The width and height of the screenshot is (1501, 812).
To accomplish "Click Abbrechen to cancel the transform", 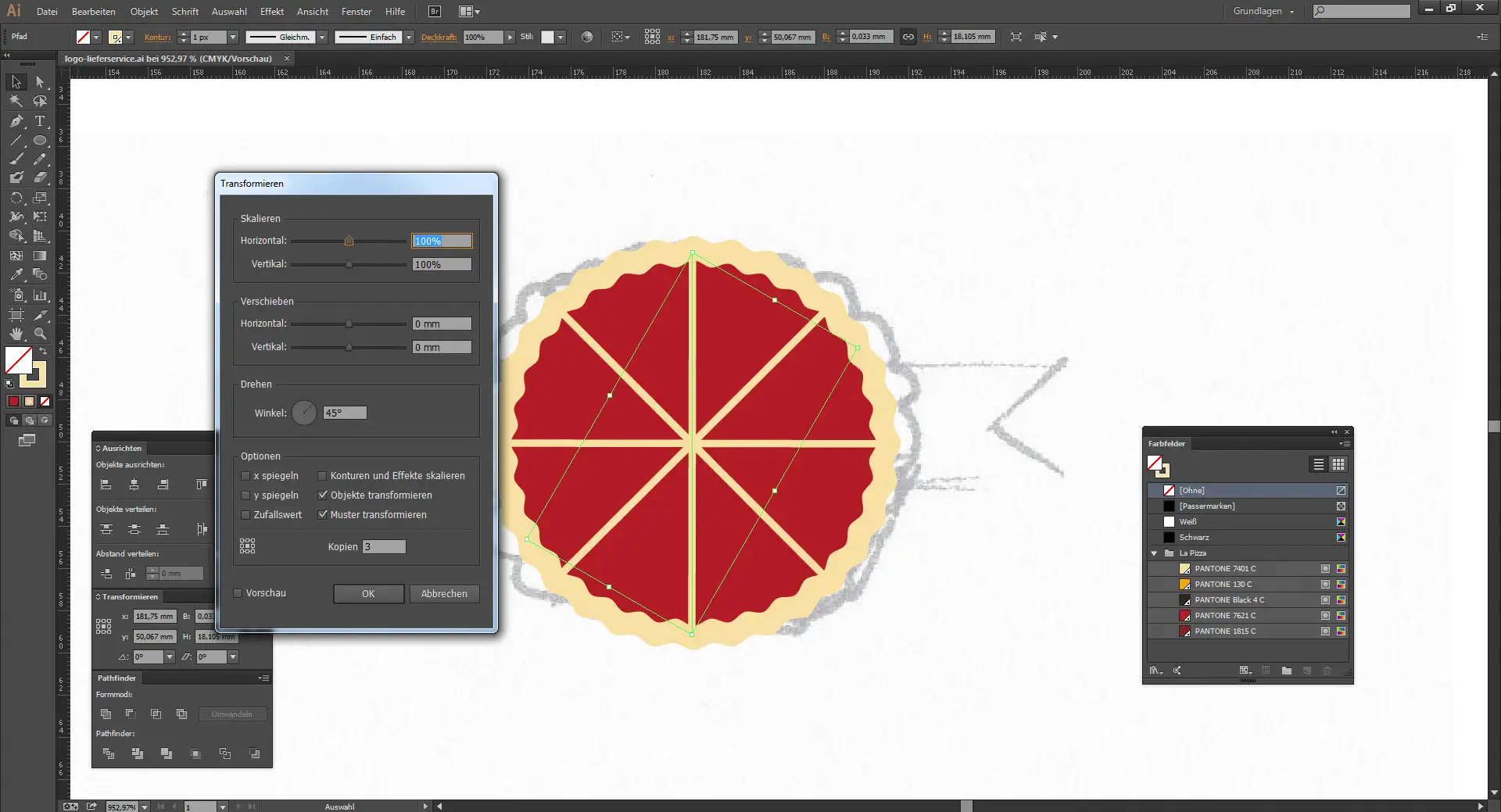I will (x=443, y=594).
